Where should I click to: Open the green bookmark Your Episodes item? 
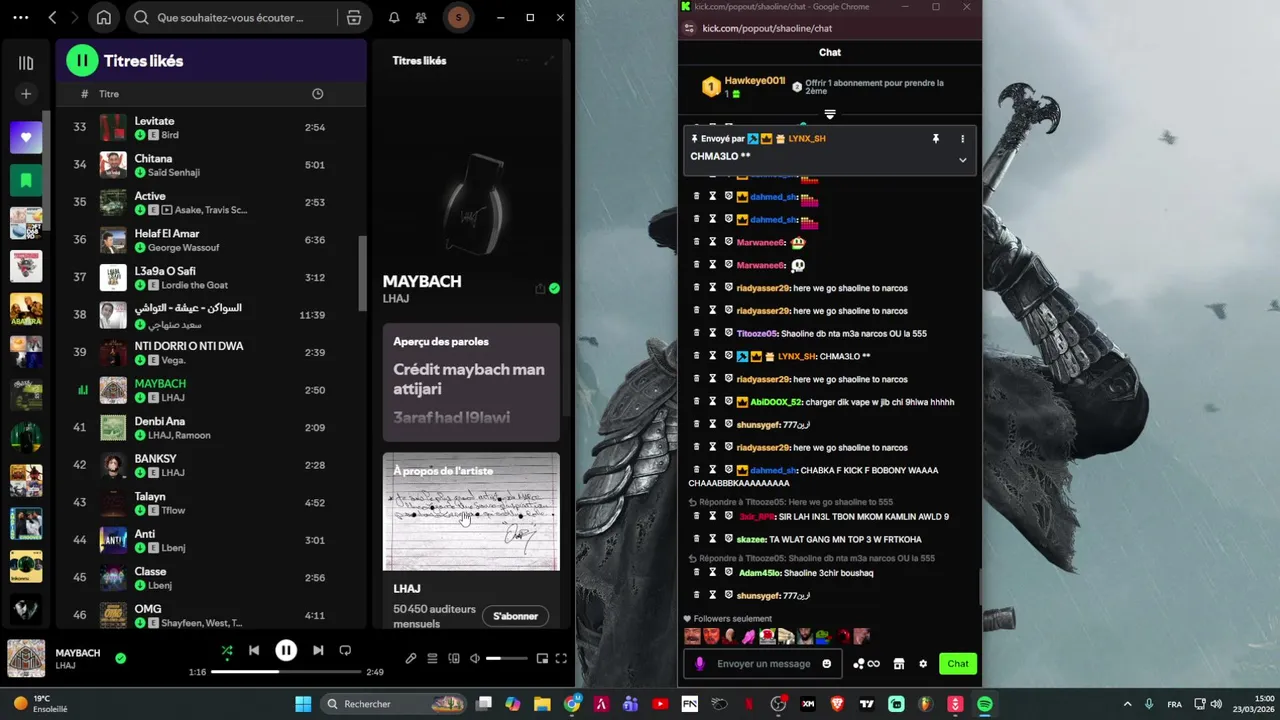click(x=26, y=181)
